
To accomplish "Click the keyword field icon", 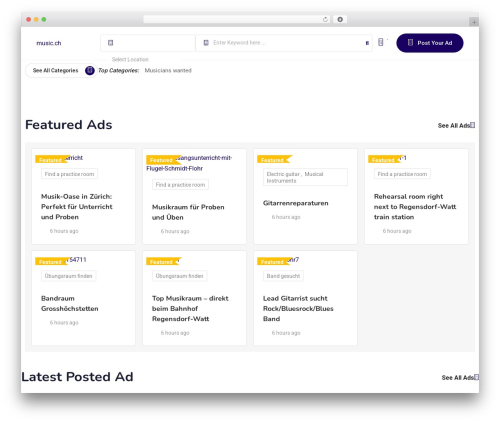I will coord(206,43).
